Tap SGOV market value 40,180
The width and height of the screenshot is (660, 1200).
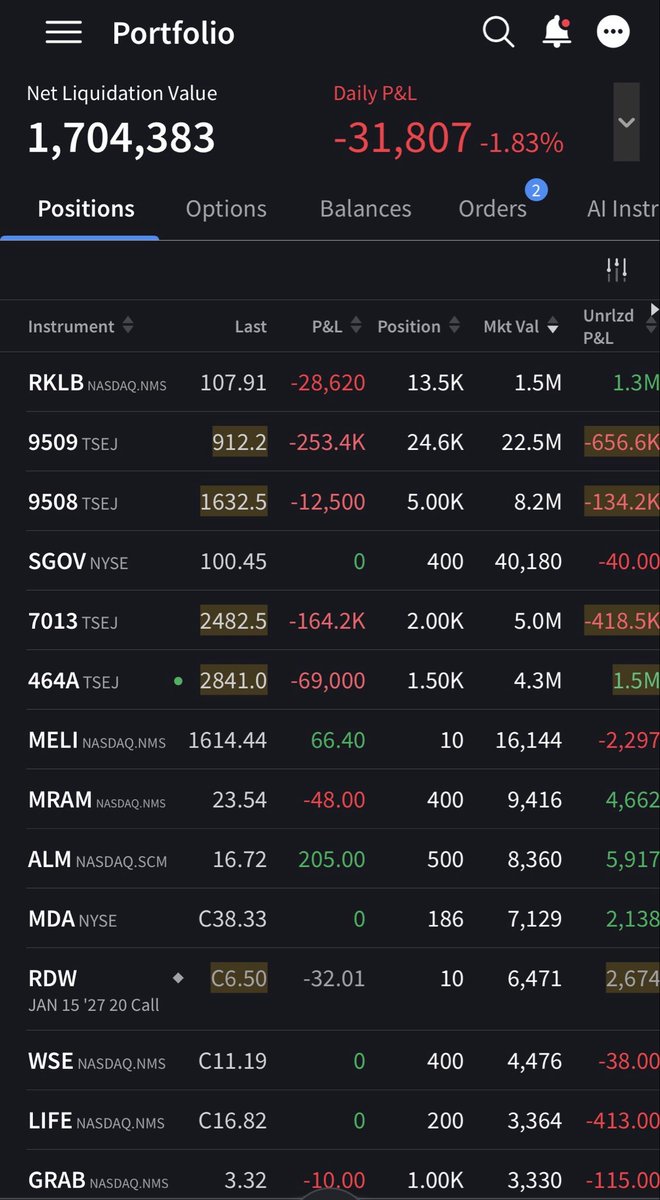(x=528, y=561)
